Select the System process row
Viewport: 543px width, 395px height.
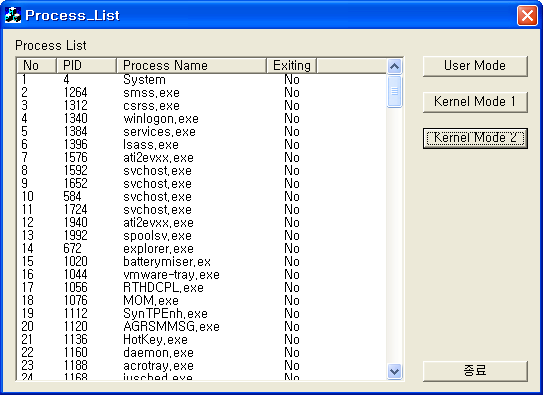(x=202, y=80)
